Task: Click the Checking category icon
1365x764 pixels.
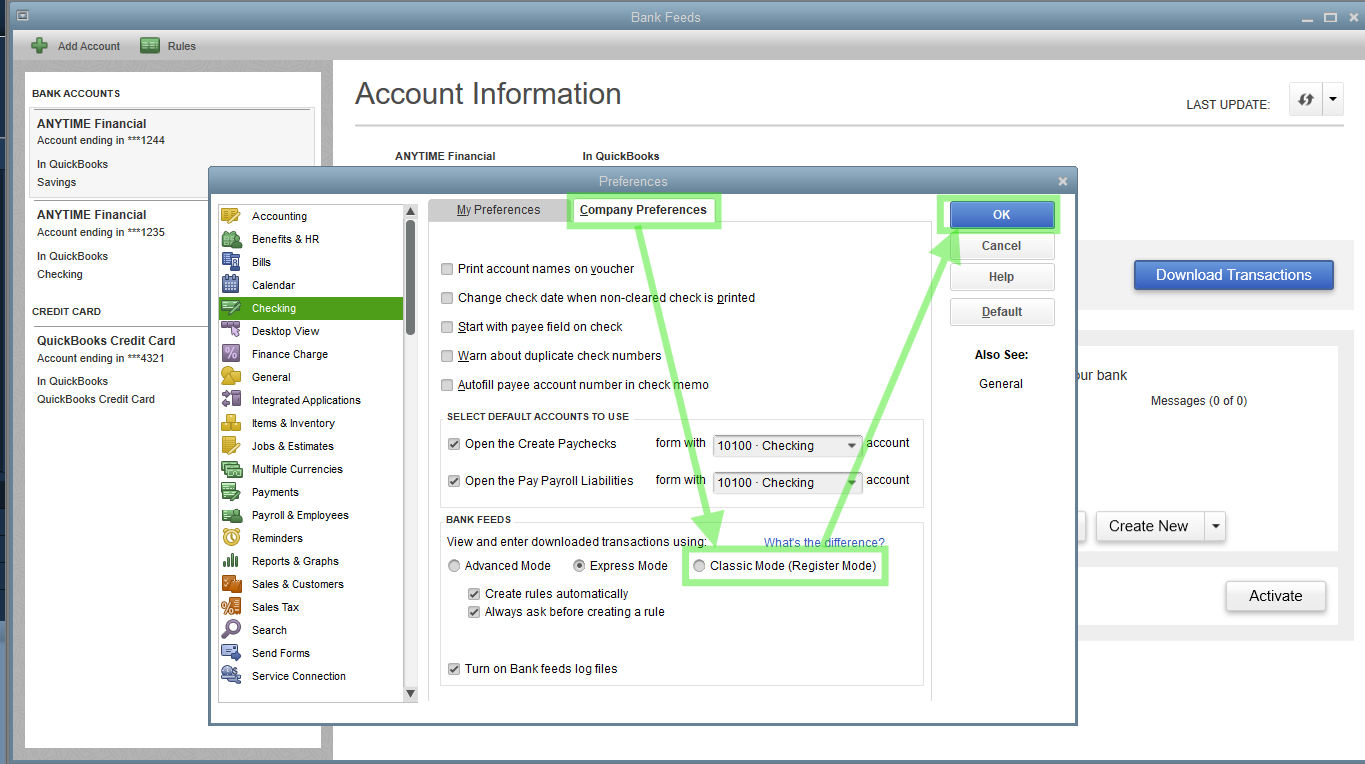Action: click(x=231, y=308)
